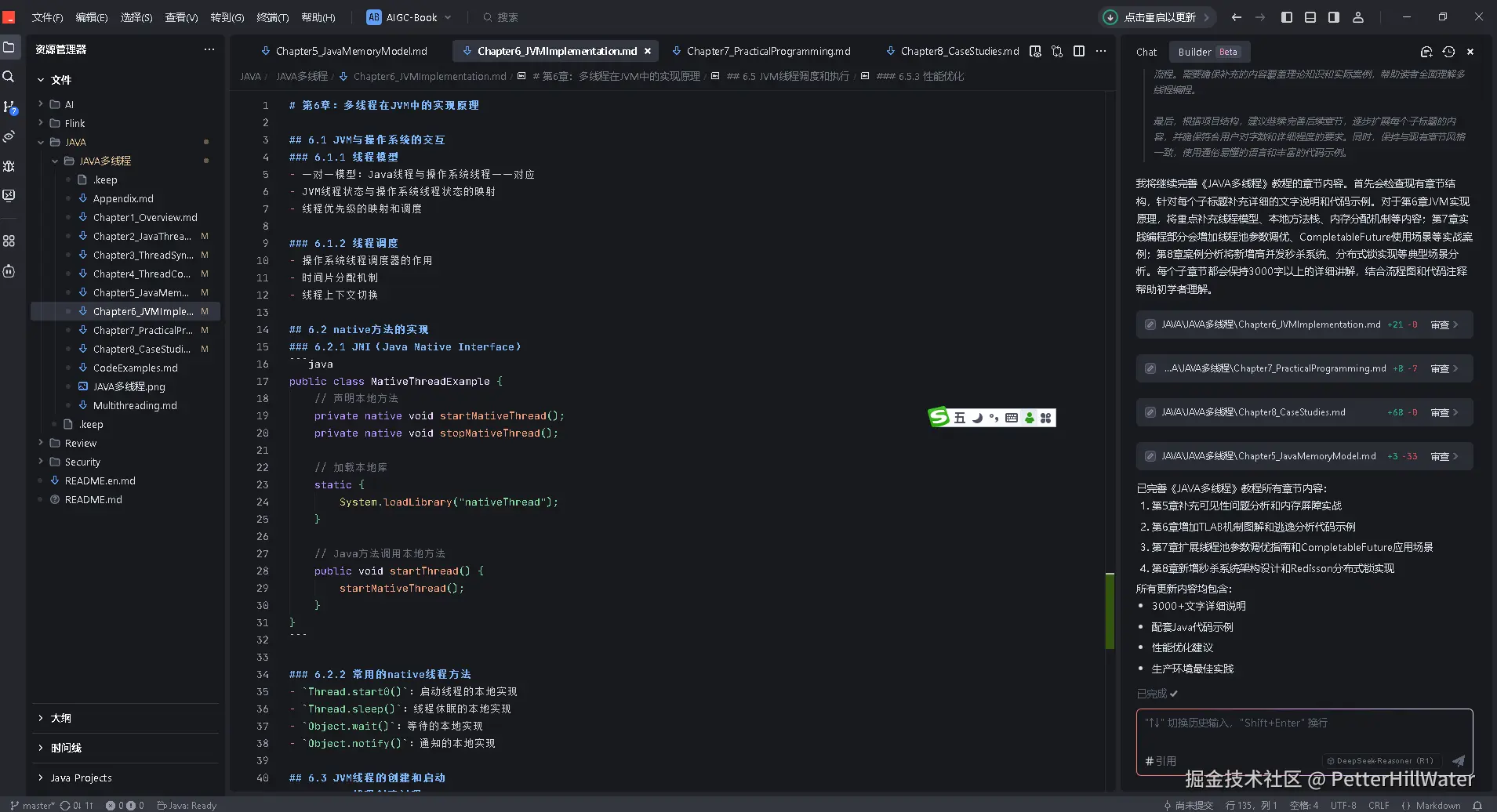Open the 文件(F) menu
Viewport: 1497px width, 812px height.
pyautogui.click(x=47, y=17)
